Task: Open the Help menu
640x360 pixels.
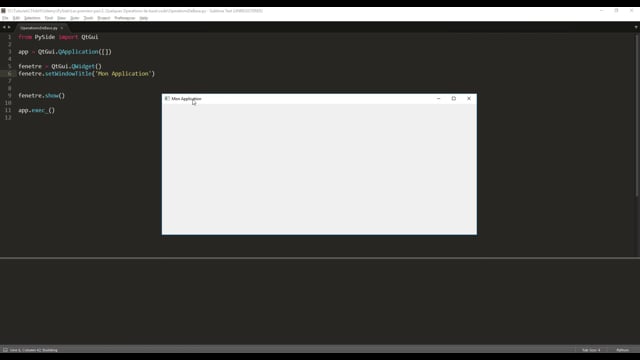Action: pos(144,18)
